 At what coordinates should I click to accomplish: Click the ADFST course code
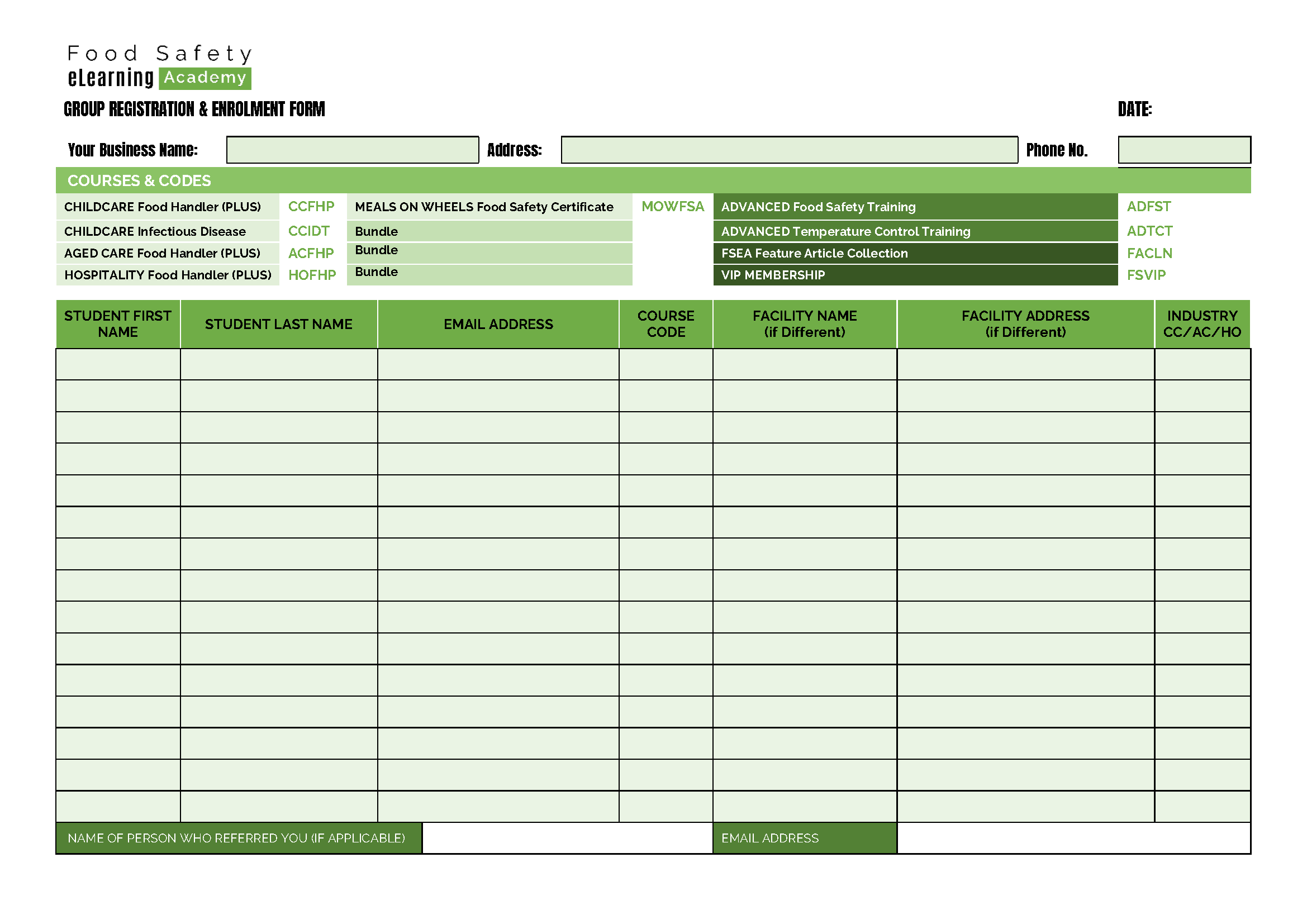tap(1148, 207)
